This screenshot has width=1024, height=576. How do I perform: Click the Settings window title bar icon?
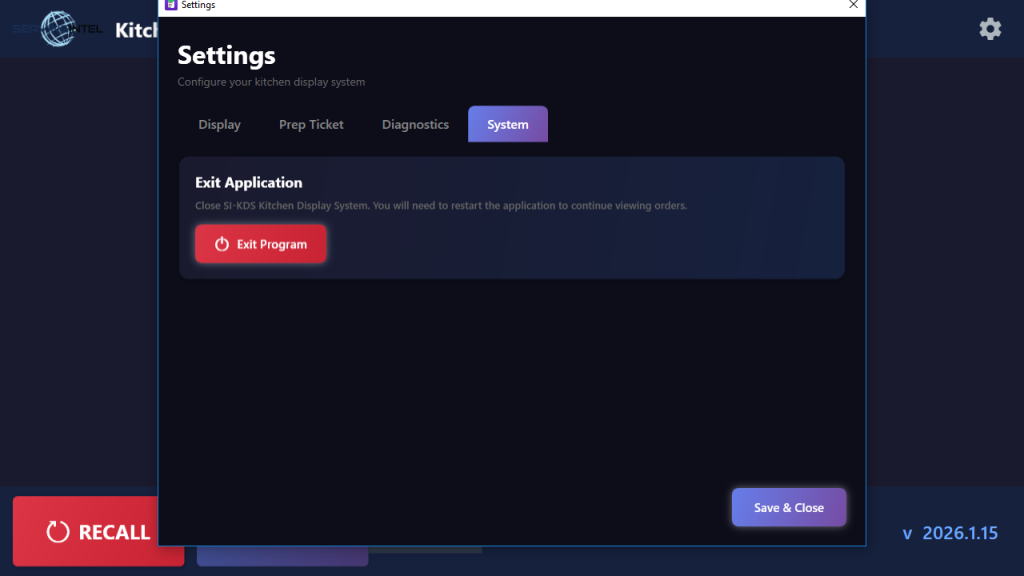coord(171,5)
